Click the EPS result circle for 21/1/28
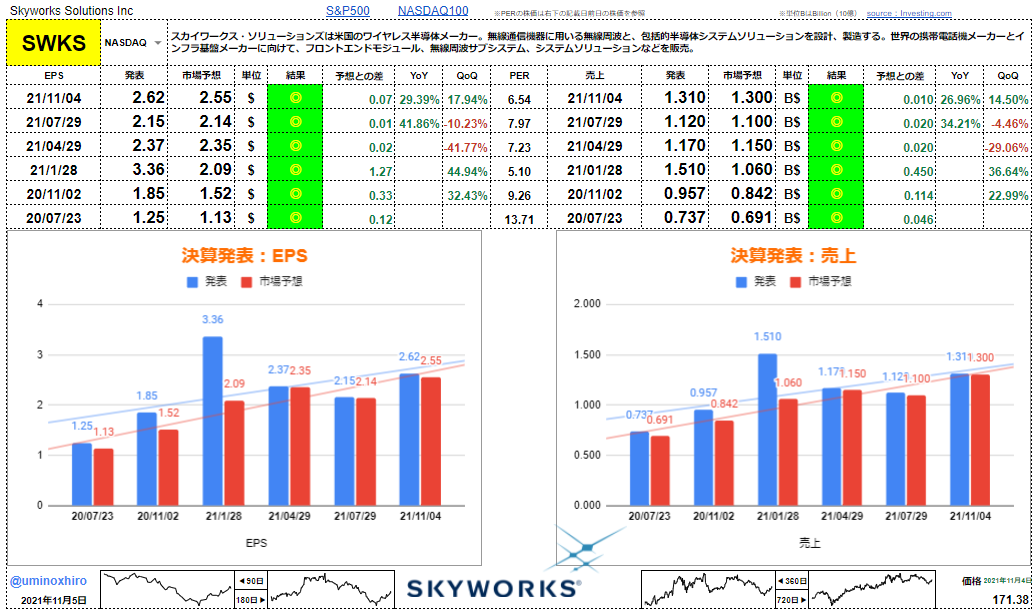The height and width of the screenshot is (612, 1035). pos(295,170)
